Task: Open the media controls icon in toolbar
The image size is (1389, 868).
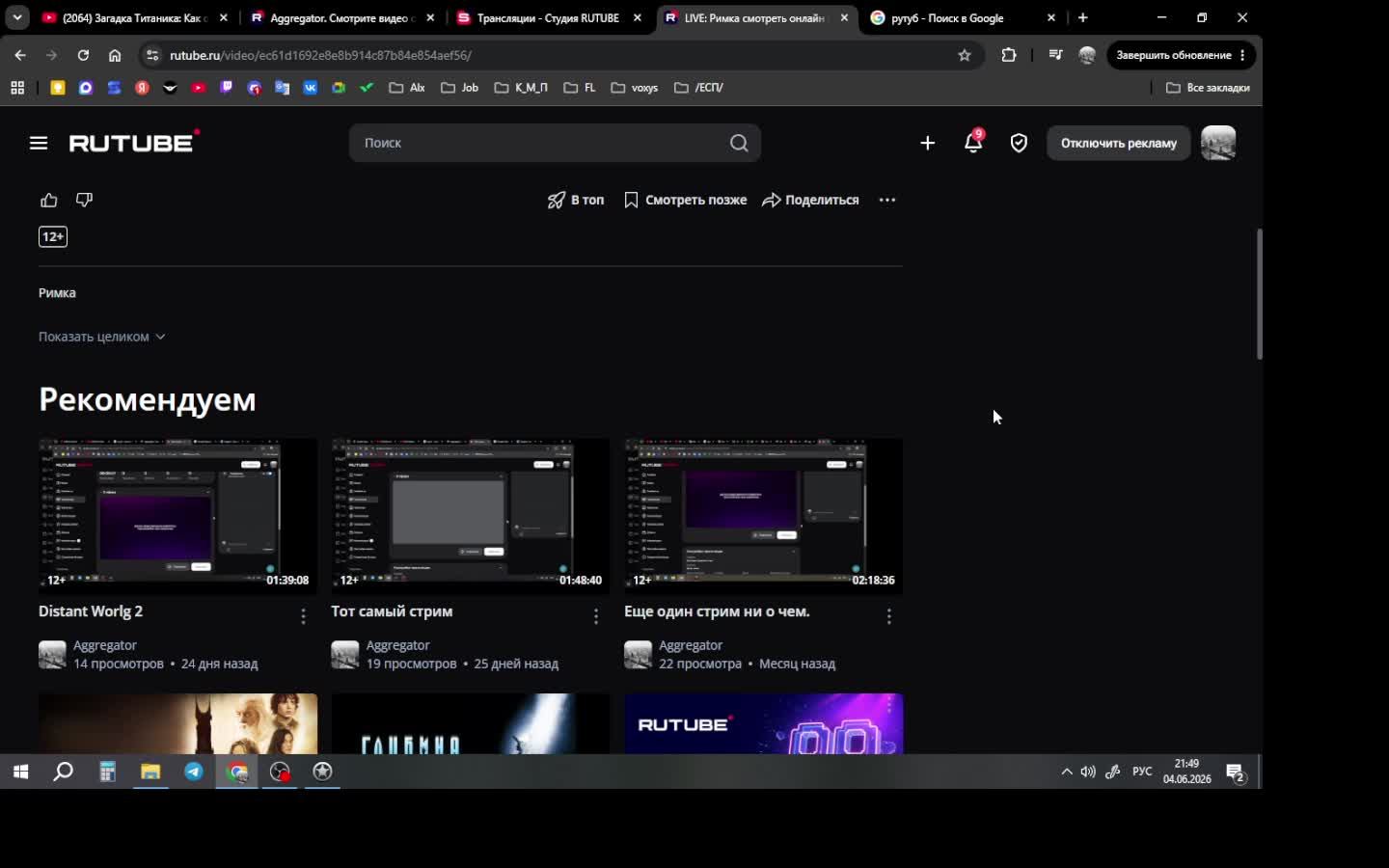Action: point(1055,55)
